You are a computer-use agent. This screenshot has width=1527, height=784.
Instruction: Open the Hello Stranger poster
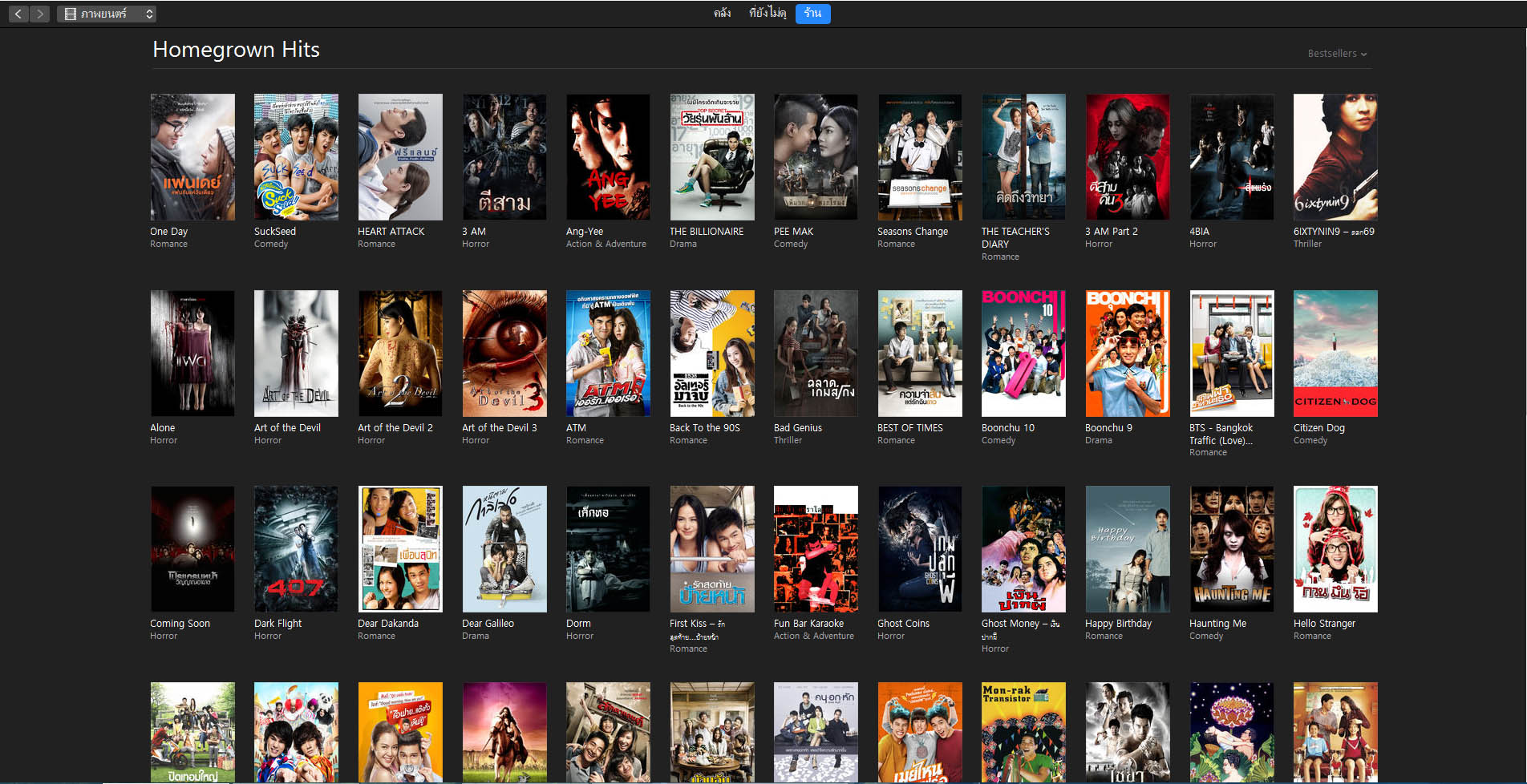pyautogui.click(x=1335, y=549)
